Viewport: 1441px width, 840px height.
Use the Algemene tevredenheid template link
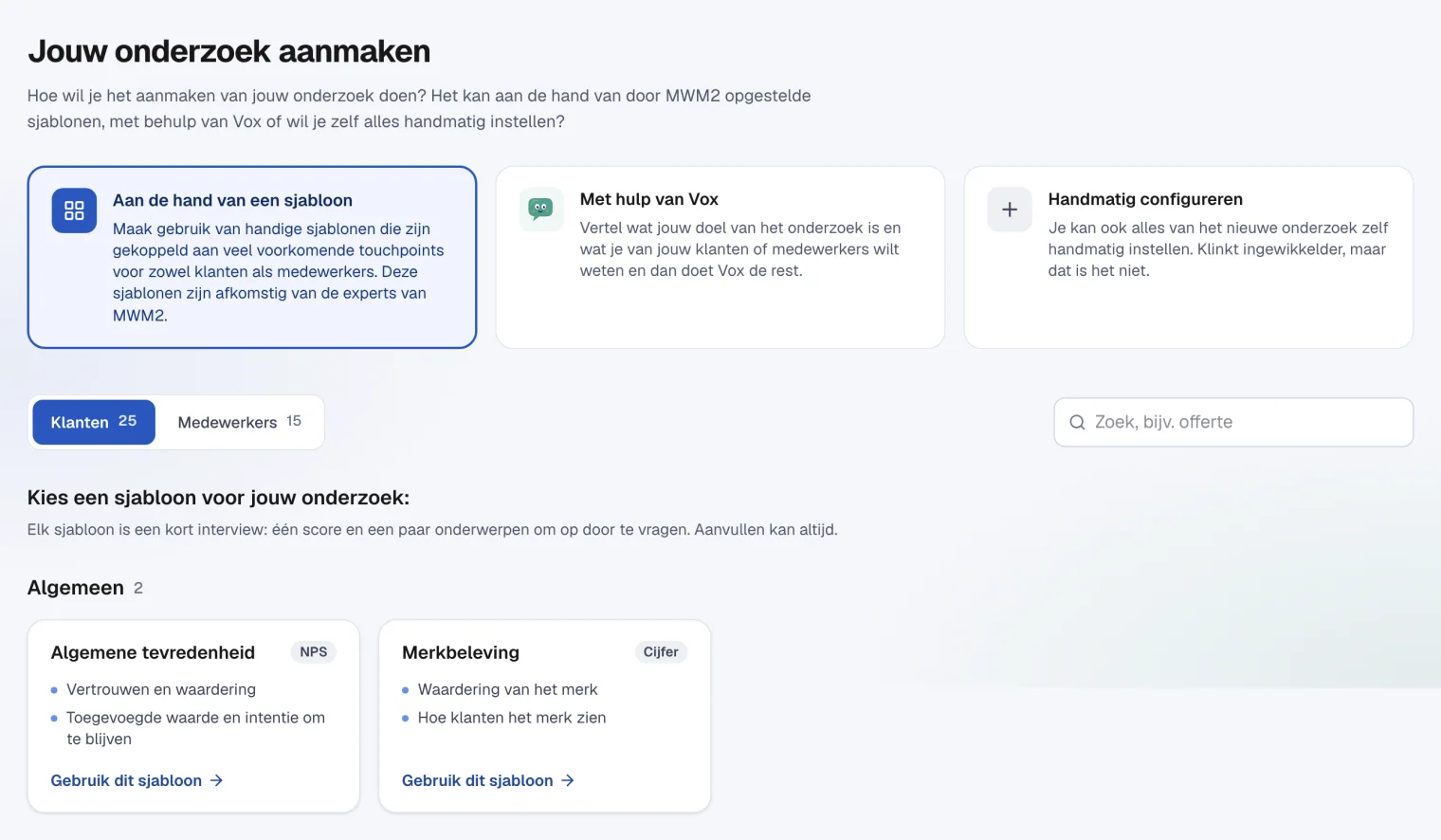[137, 780]
